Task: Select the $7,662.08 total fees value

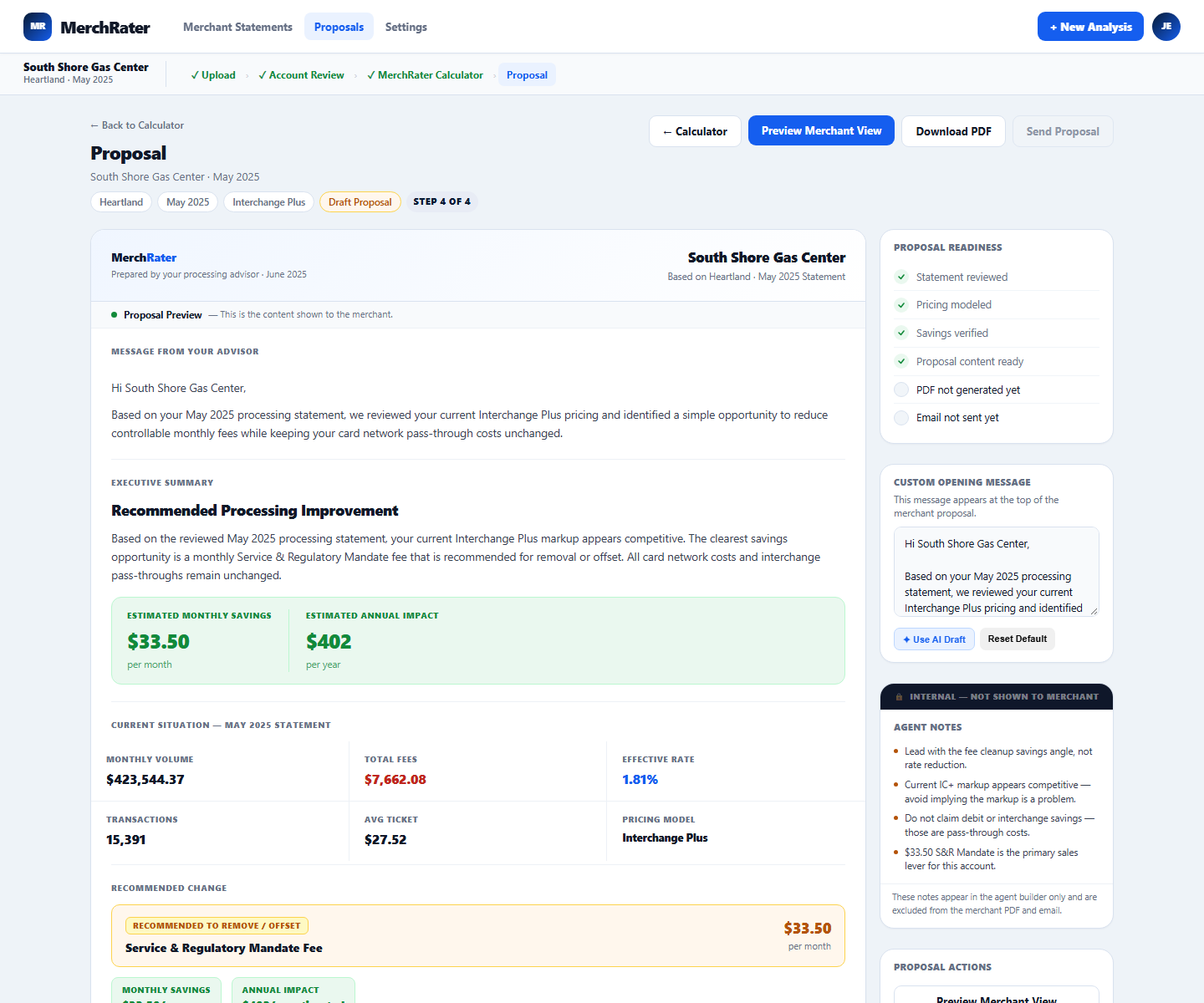Action: click(x=395, y=780)
